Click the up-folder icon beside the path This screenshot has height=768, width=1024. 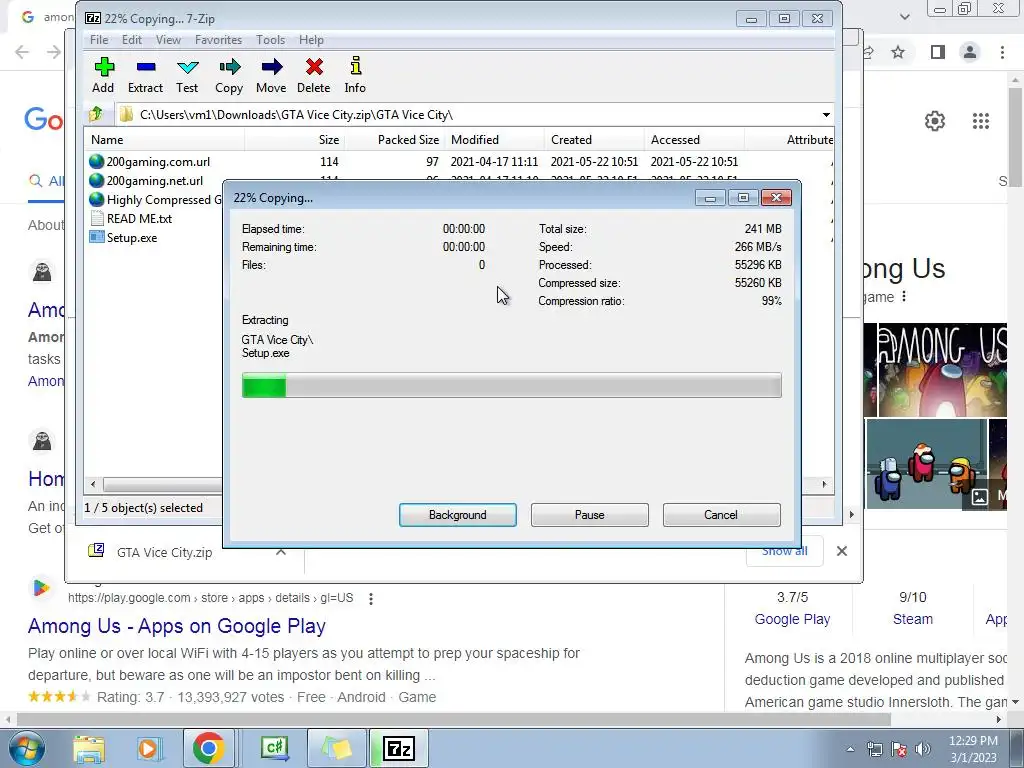(96, 114)
